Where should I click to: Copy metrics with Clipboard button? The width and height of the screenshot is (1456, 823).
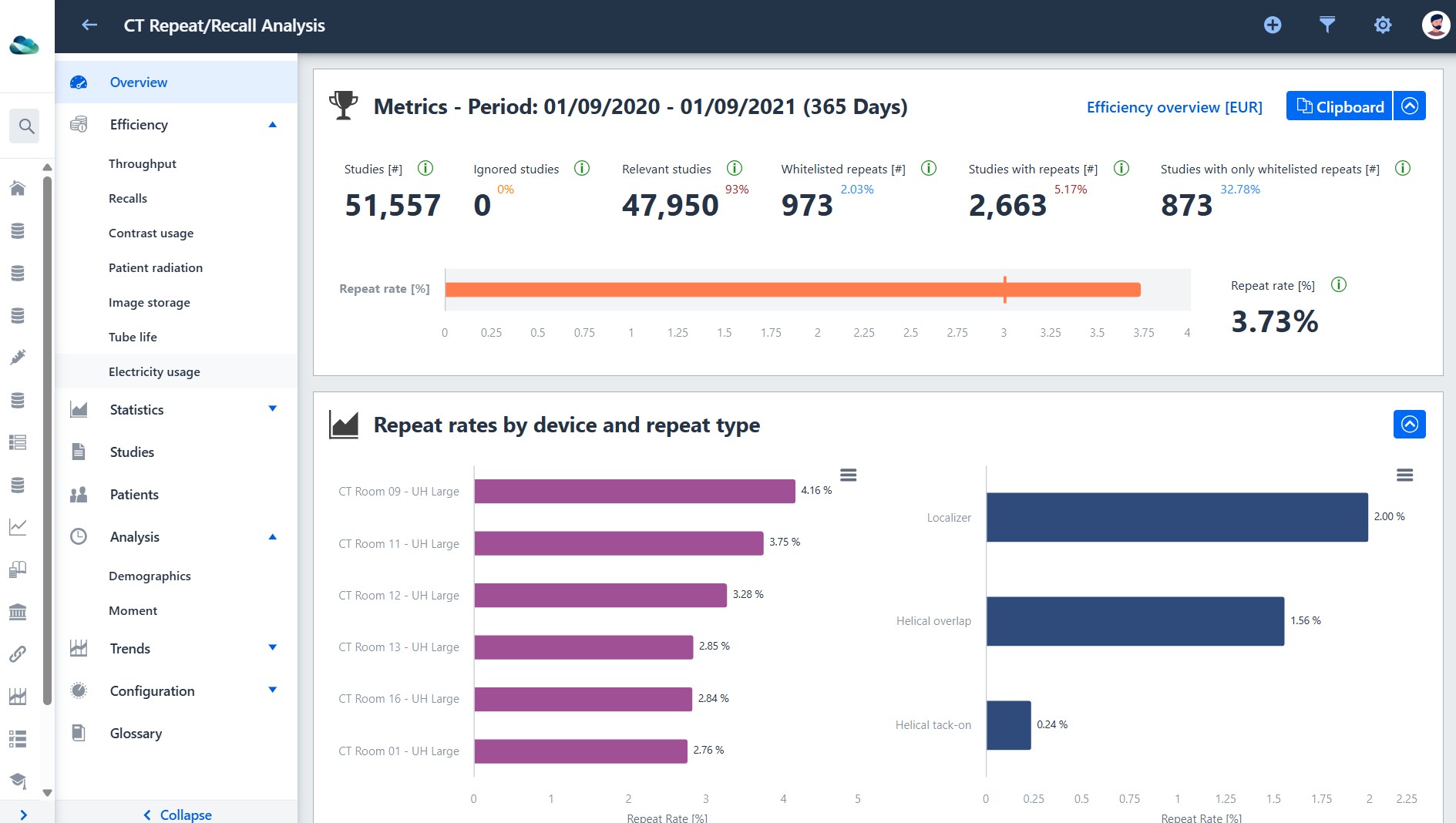[x=1339, y=106]
